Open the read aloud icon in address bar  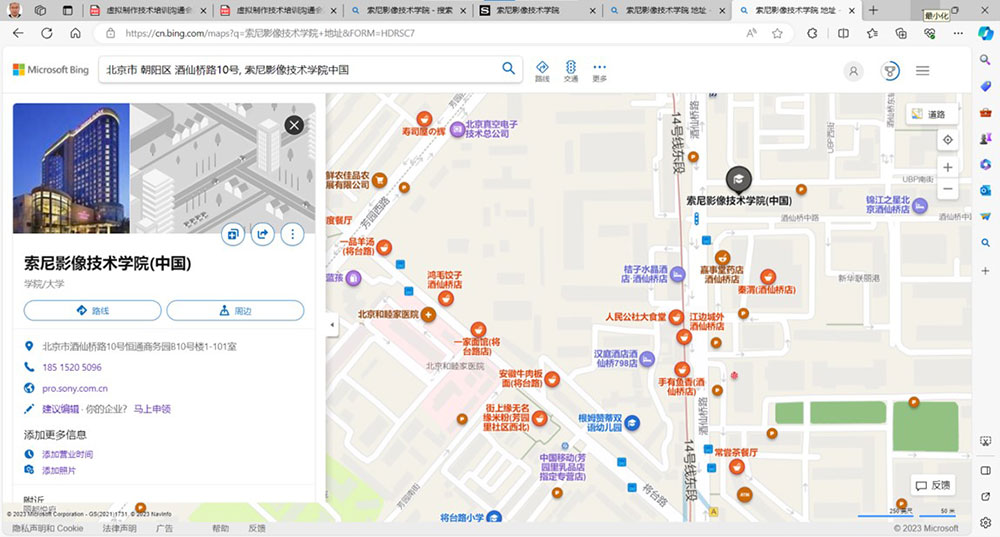[751, 33]
